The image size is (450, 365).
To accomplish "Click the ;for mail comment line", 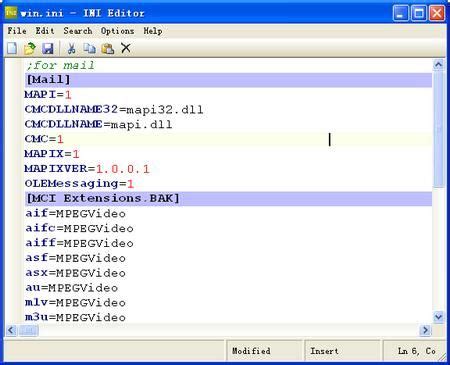I will pyautogui.click(x=60, y=65).
